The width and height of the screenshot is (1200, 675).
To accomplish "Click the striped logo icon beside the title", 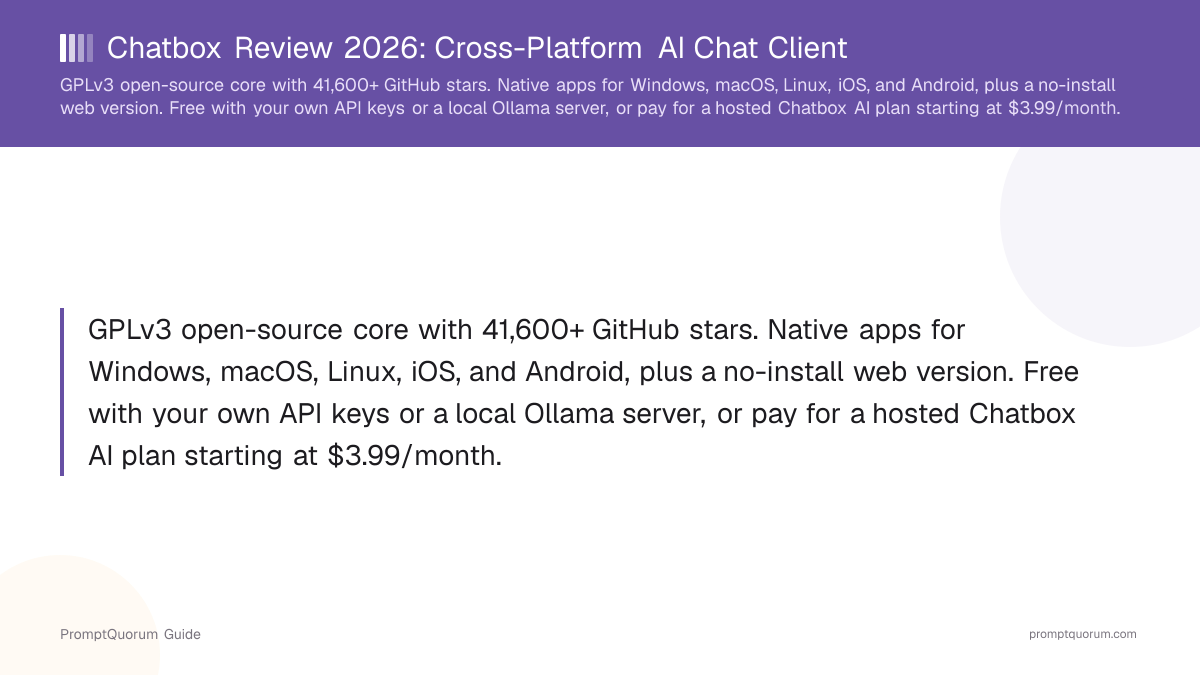I will [x=77, y=48].
